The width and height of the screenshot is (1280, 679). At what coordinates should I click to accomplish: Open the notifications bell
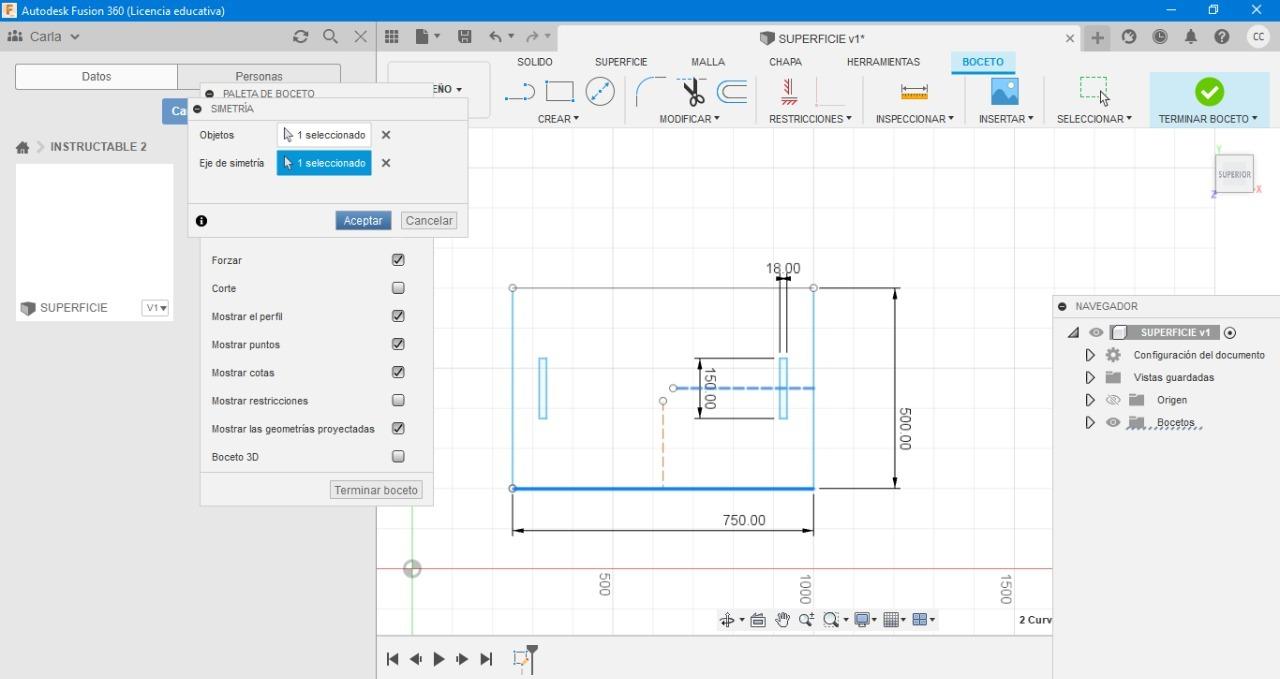click(1191, 37)
